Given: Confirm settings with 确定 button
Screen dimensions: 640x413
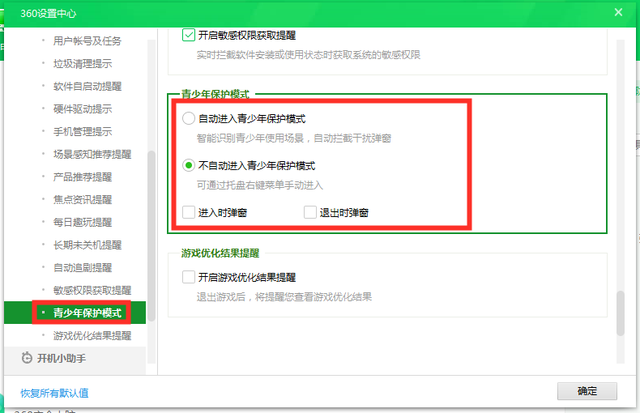Looking at the screenshot, I should tap(587, 391).
